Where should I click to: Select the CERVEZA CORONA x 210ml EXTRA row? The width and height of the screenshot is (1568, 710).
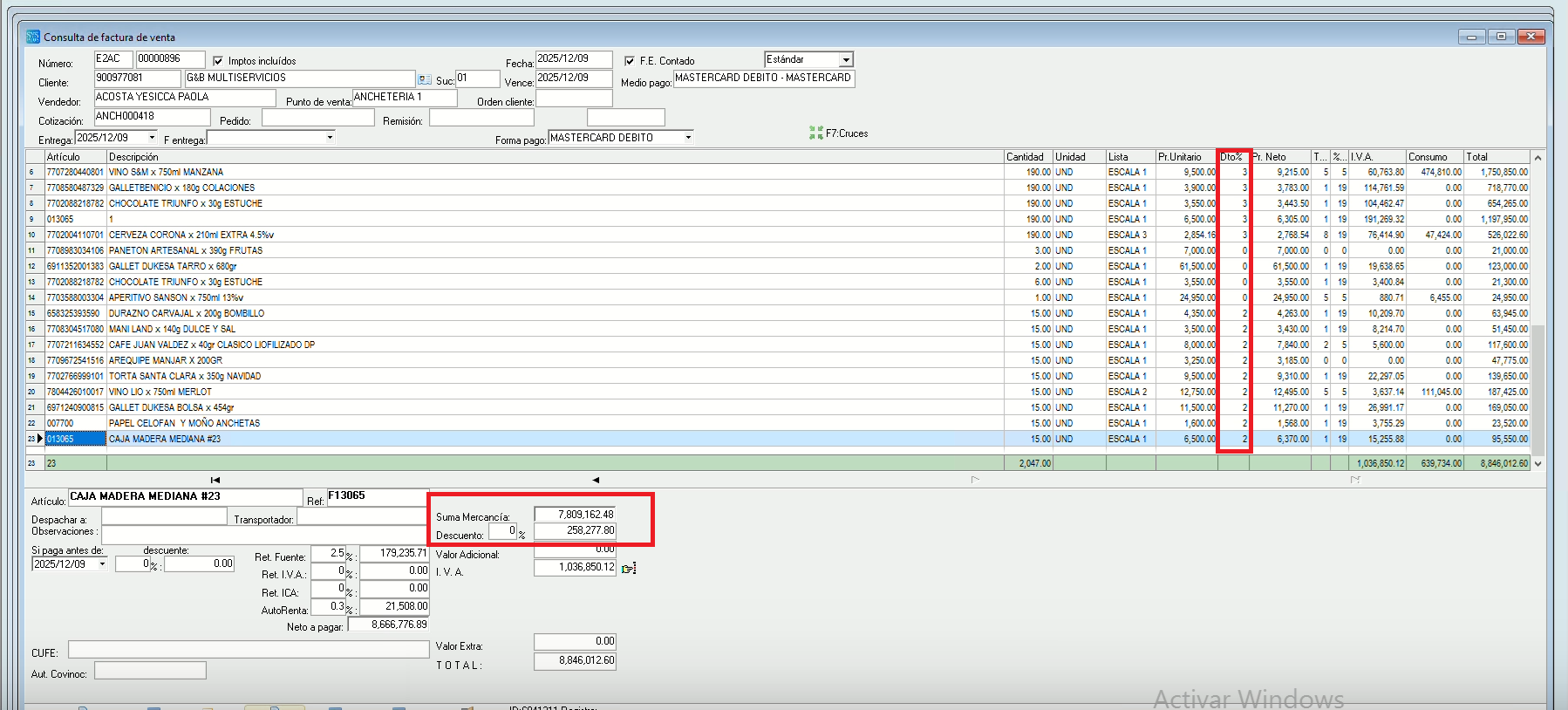point(779,235)
